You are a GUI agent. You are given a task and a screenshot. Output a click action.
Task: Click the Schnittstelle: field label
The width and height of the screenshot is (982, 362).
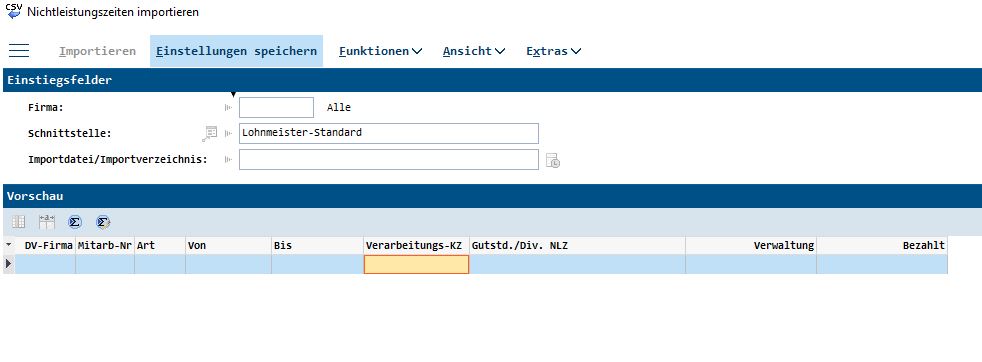point(70,133)
